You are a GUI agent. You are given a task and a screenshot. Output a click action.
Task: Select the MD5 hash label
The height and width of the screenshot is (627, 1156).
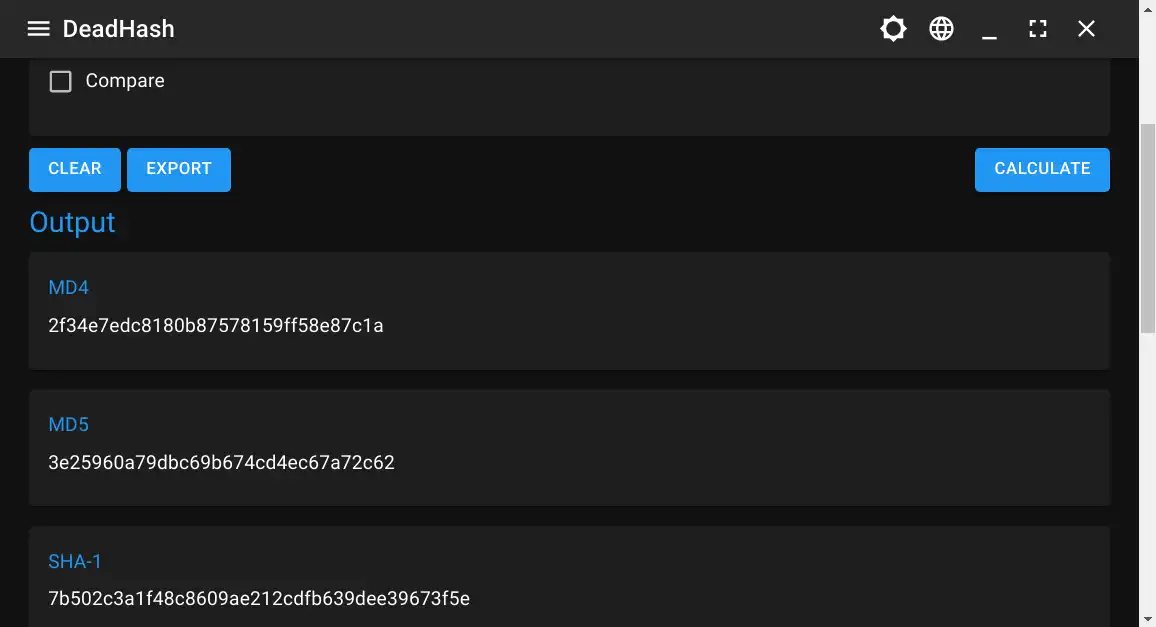point(69,424)
